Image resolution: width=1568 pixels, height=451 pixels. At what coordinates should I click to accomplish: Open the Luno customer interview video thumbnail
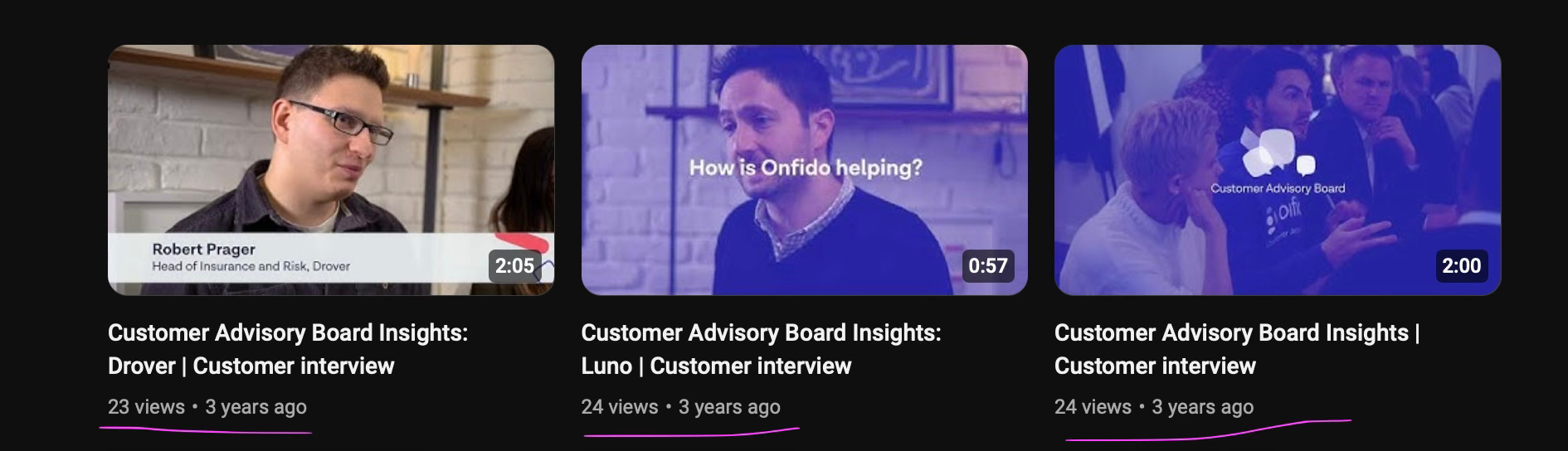pyautogui.click(x=804, y=170)
